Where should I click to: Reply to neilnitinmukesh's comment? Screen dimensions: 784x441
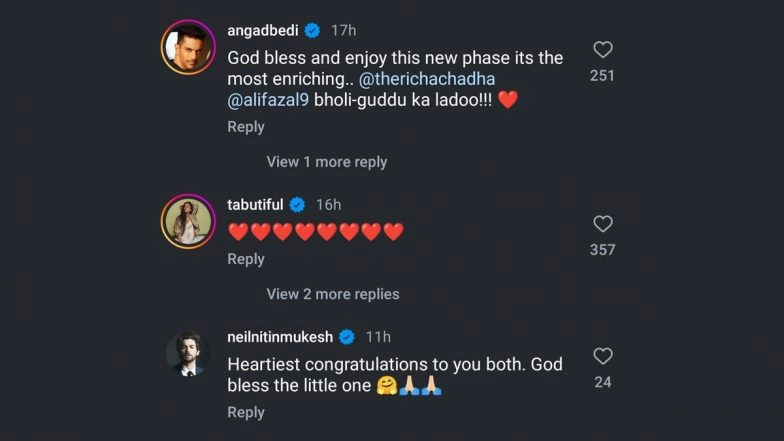click(x=246, y=412)
